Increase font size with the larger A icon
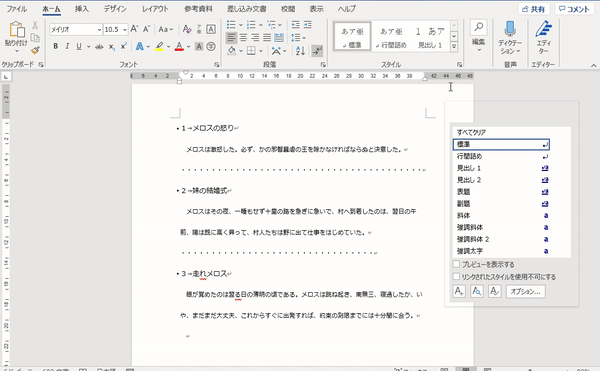The height and width of the screenshot is (371, 600). click(x=134, y=29)
